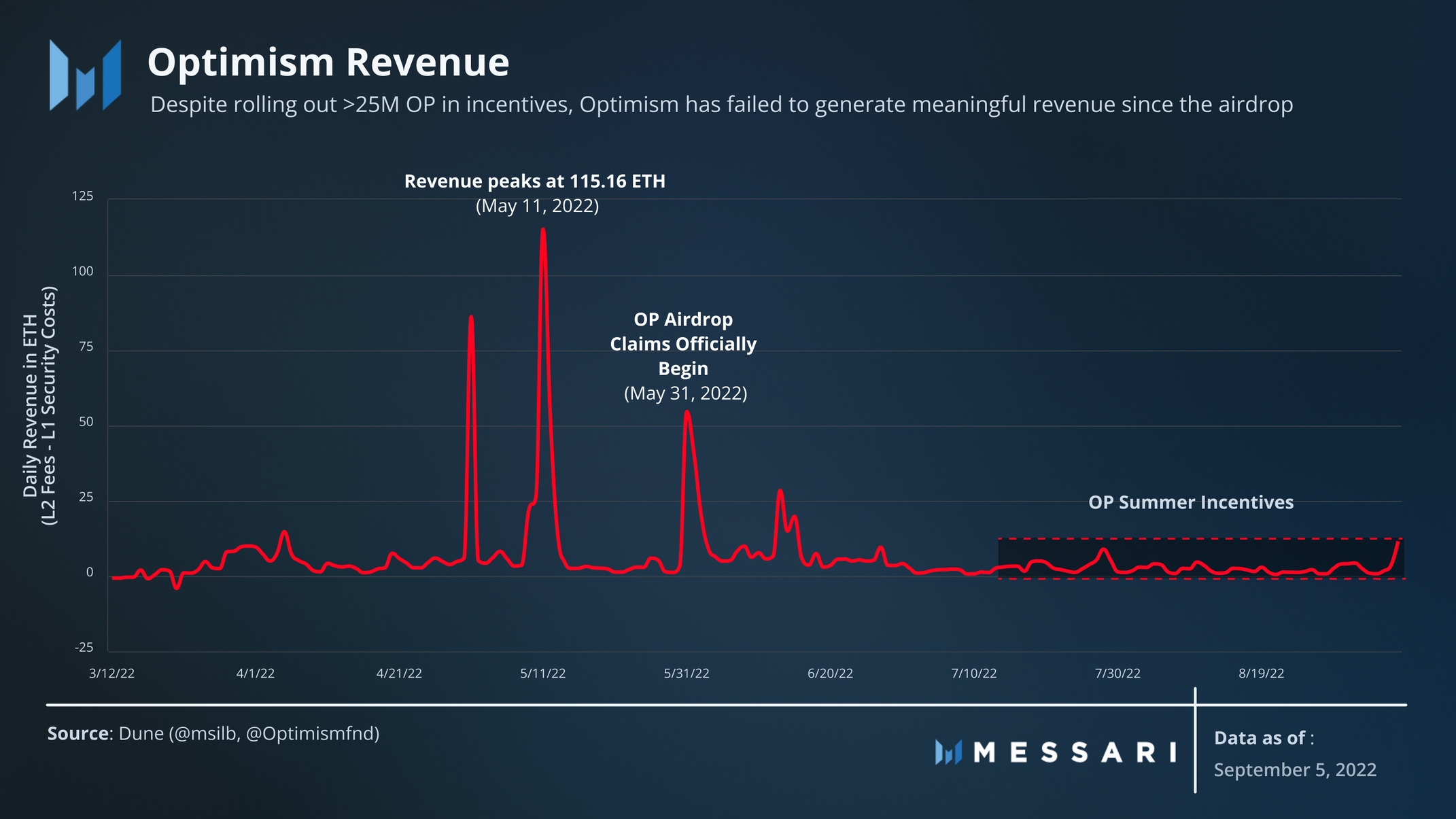Click the MESSARI wordmark in footer

click(x=1075, y=752)
